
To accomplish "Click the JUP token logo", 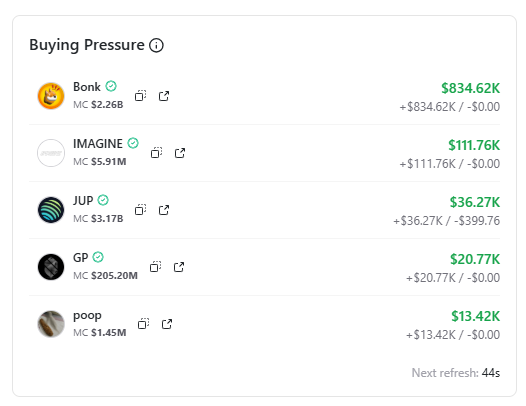I will pyautogui.click(x=51, y=210).
